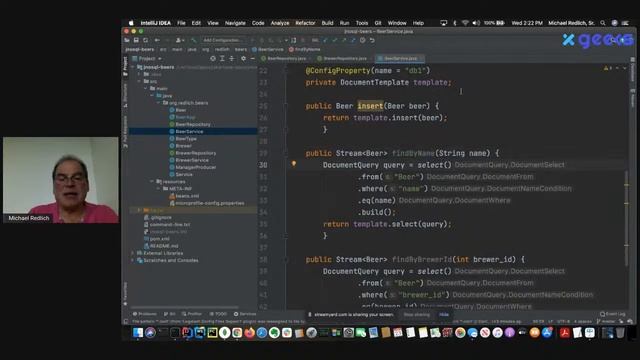The image size is (640, 360).
Task: Collapse the META-INF folder
Action: click(158, 189)
